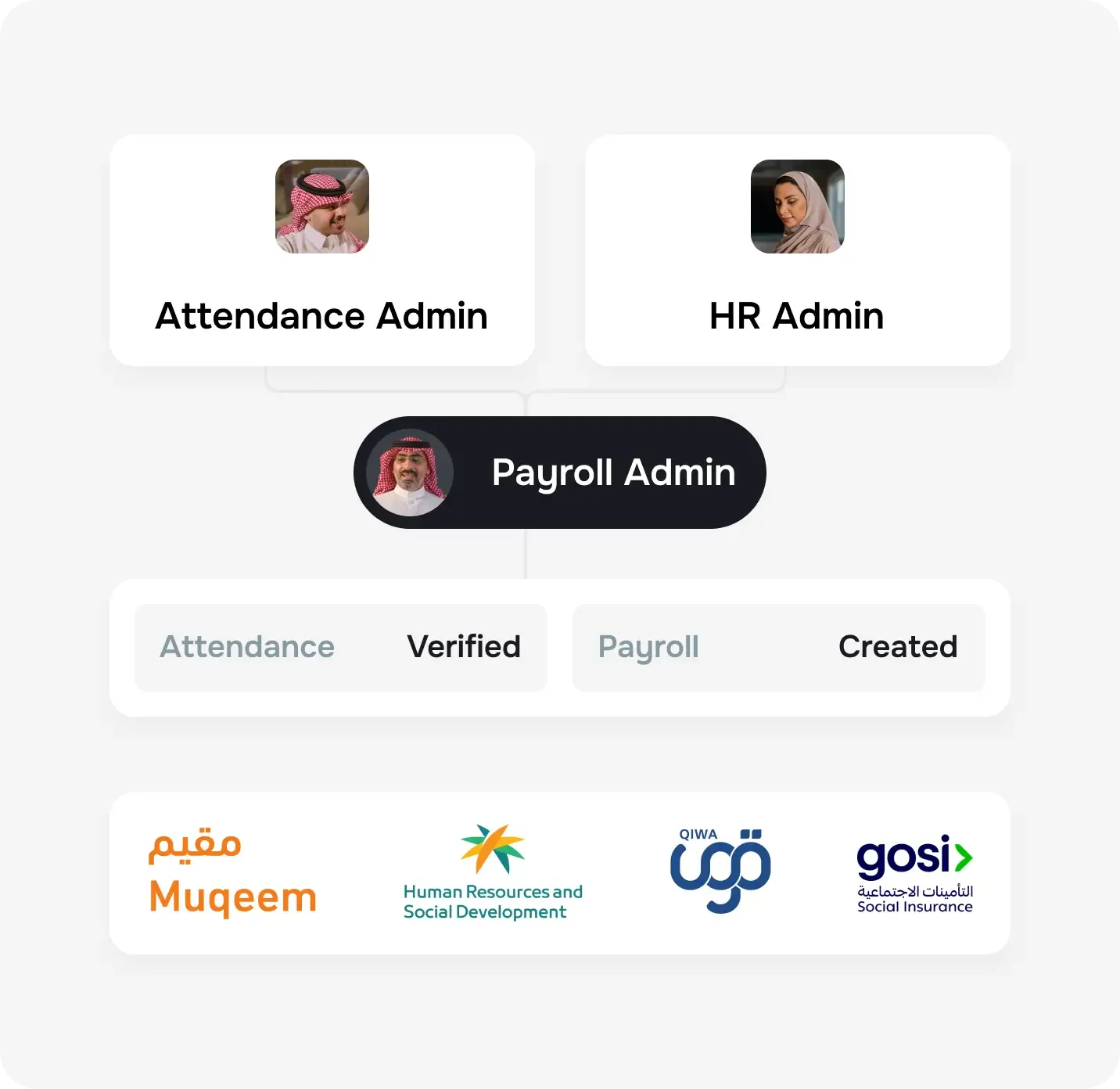Click the Payroll Admin pill label
The image size is (1120, 1089).
(x=613, y=473)
